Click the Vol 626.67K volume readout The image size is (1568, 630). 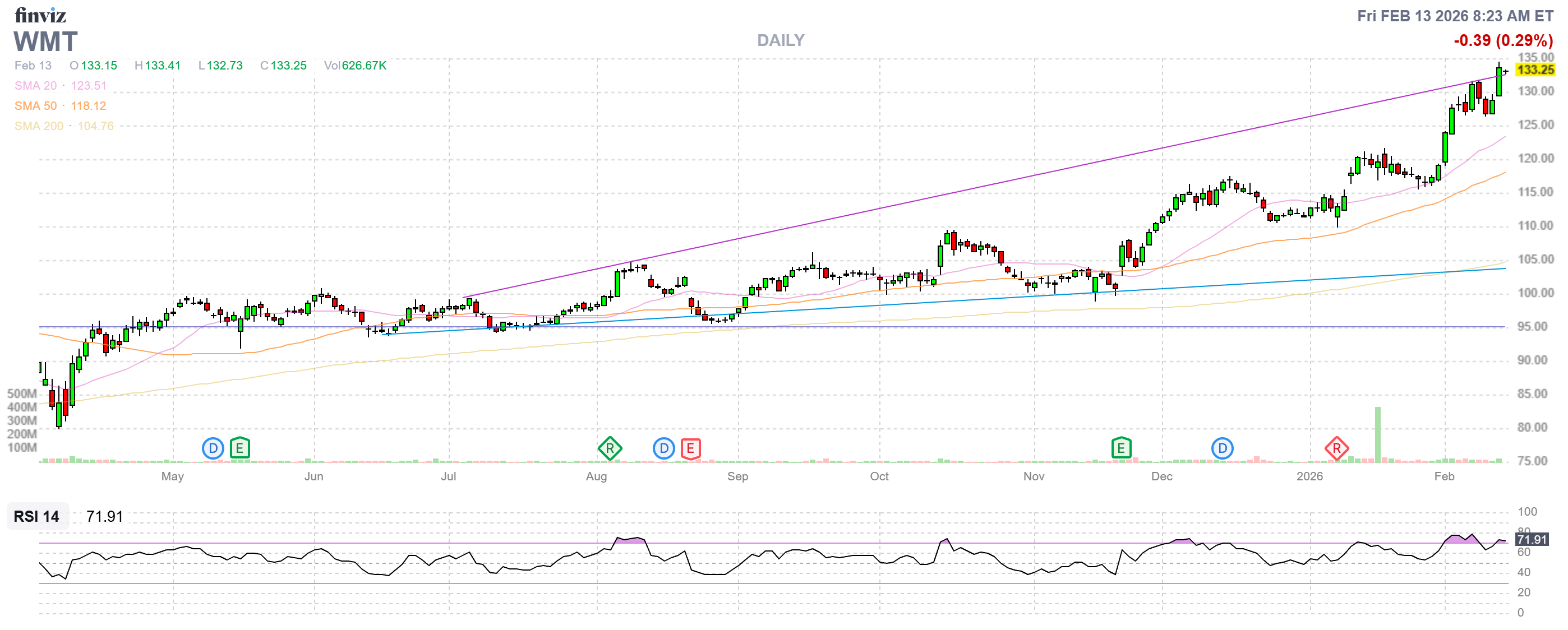355,65
